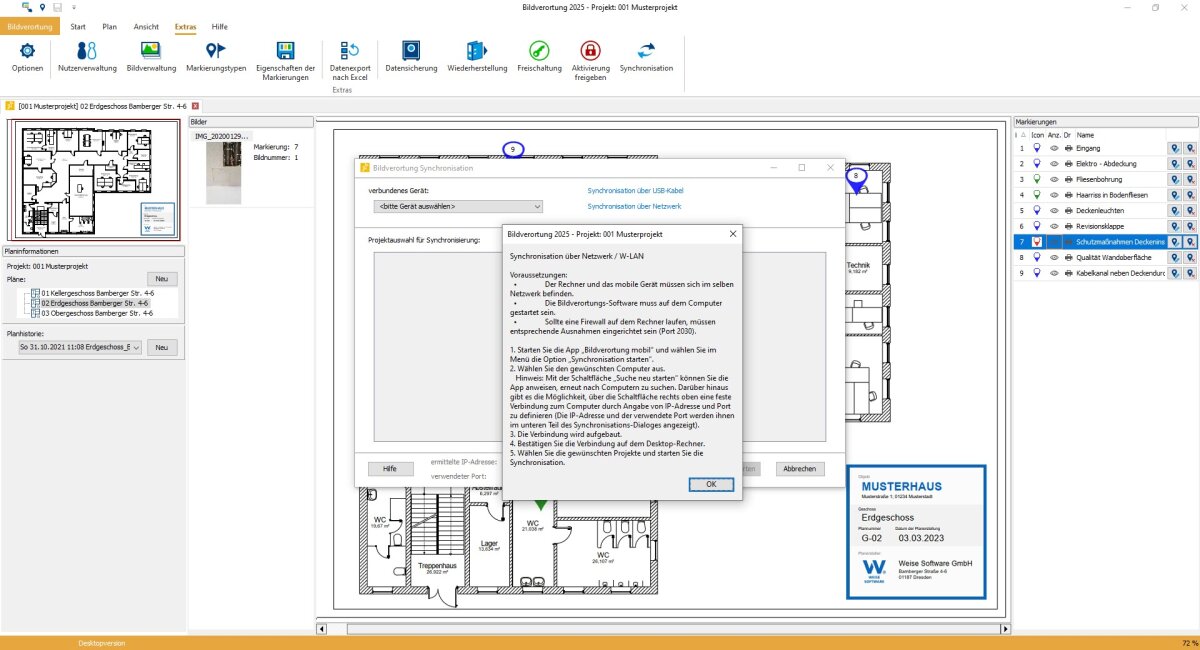
Task: Select the IMG_20200129 image thumbnail
Action: point(224,171)
